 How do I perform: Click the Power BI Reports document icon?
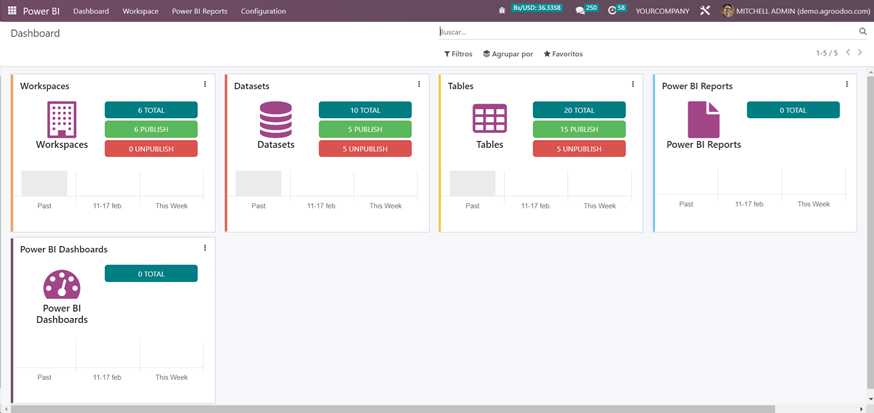(x=703, y=119)
